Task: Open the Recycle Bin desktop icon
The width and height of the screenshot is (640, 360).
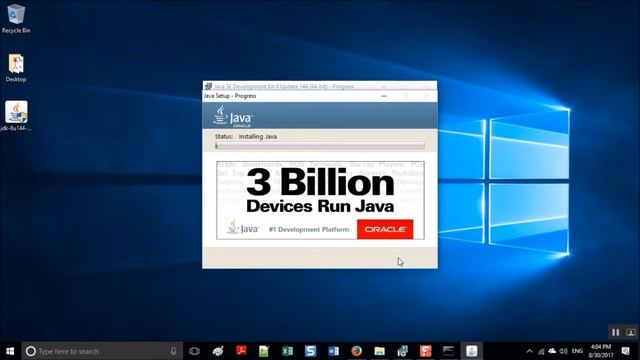Action: pos(16,18)
